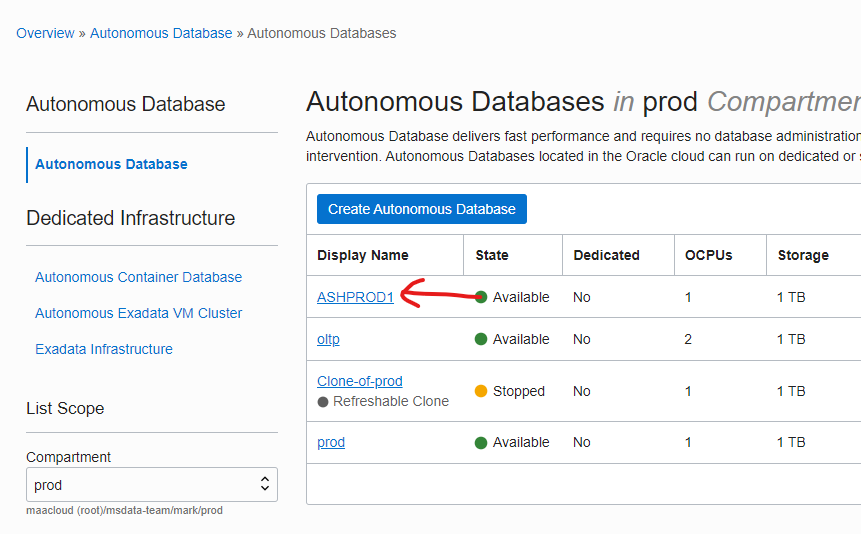The height and width of the screenshot is (534, 861).
Task: Click the Display Name column header
Action: [362, 255]
